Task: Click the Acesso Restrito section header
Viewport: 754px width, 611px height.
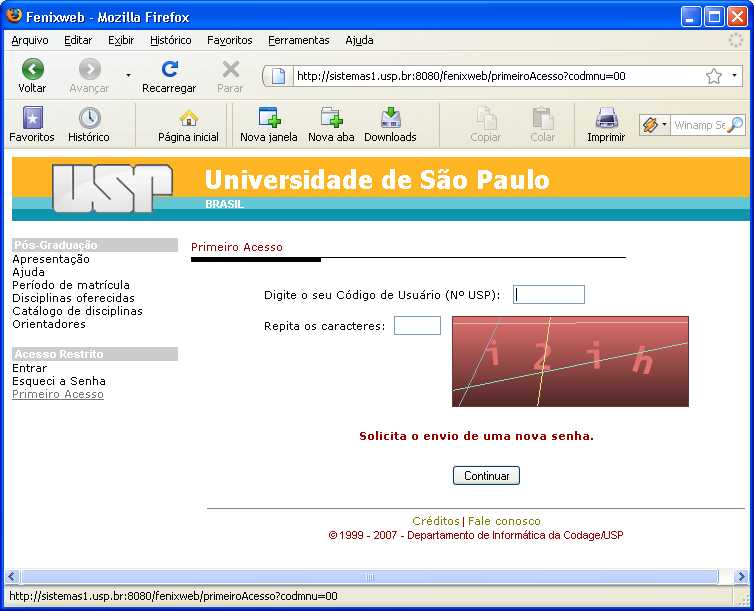Action: 95,354
